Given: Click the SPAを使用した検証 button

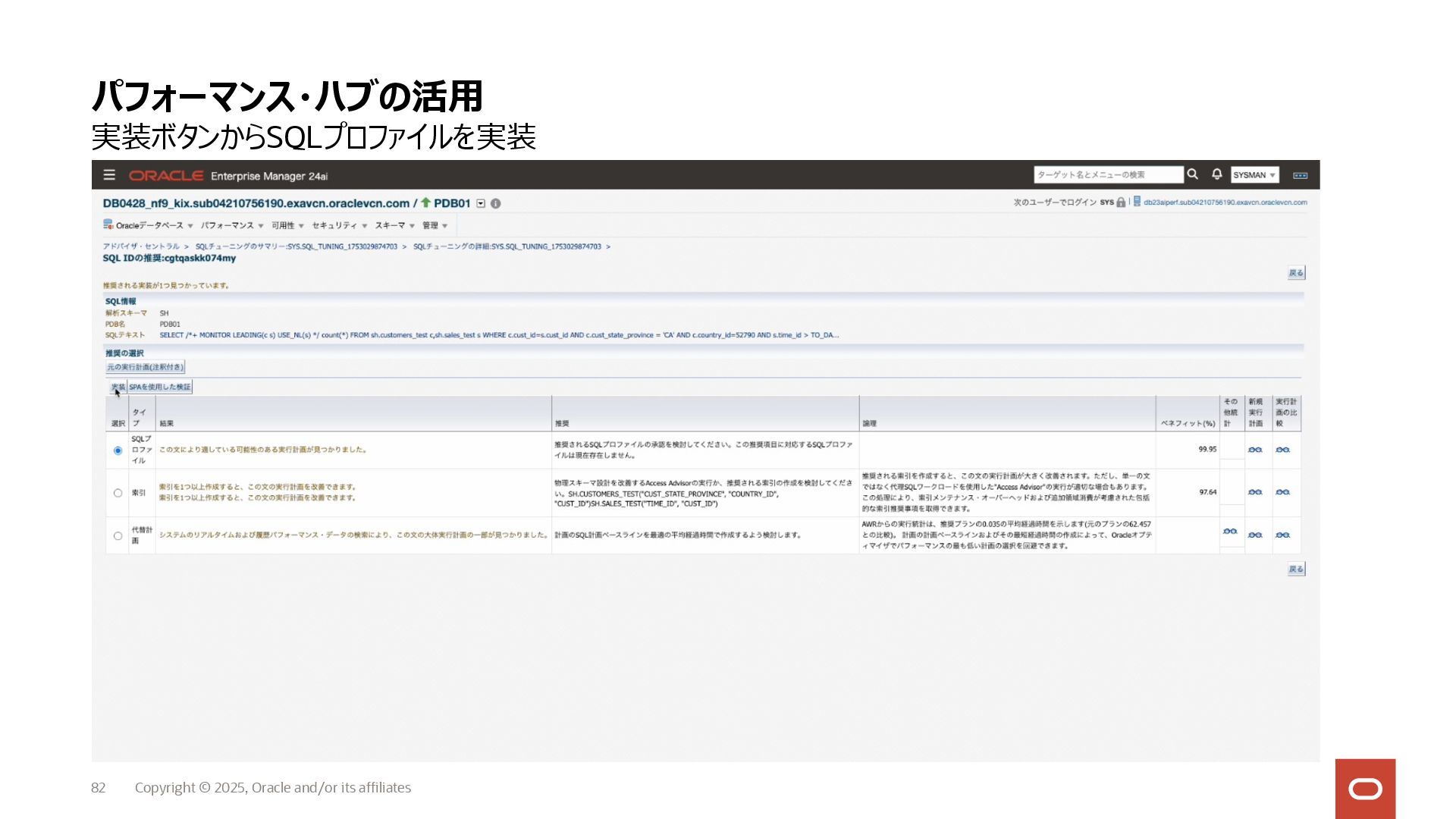Looking at the screenshot, I should point(159,387).
